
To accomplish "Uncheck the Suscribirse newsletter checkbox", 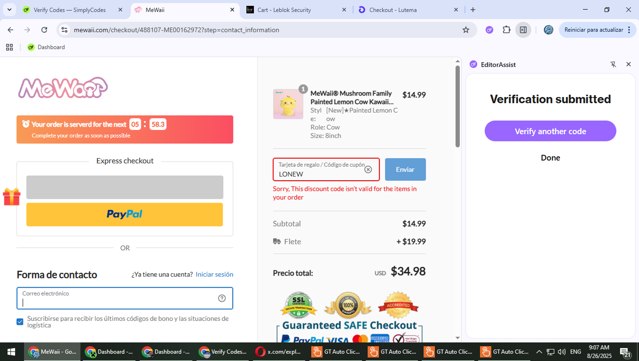I will [20, 321].
